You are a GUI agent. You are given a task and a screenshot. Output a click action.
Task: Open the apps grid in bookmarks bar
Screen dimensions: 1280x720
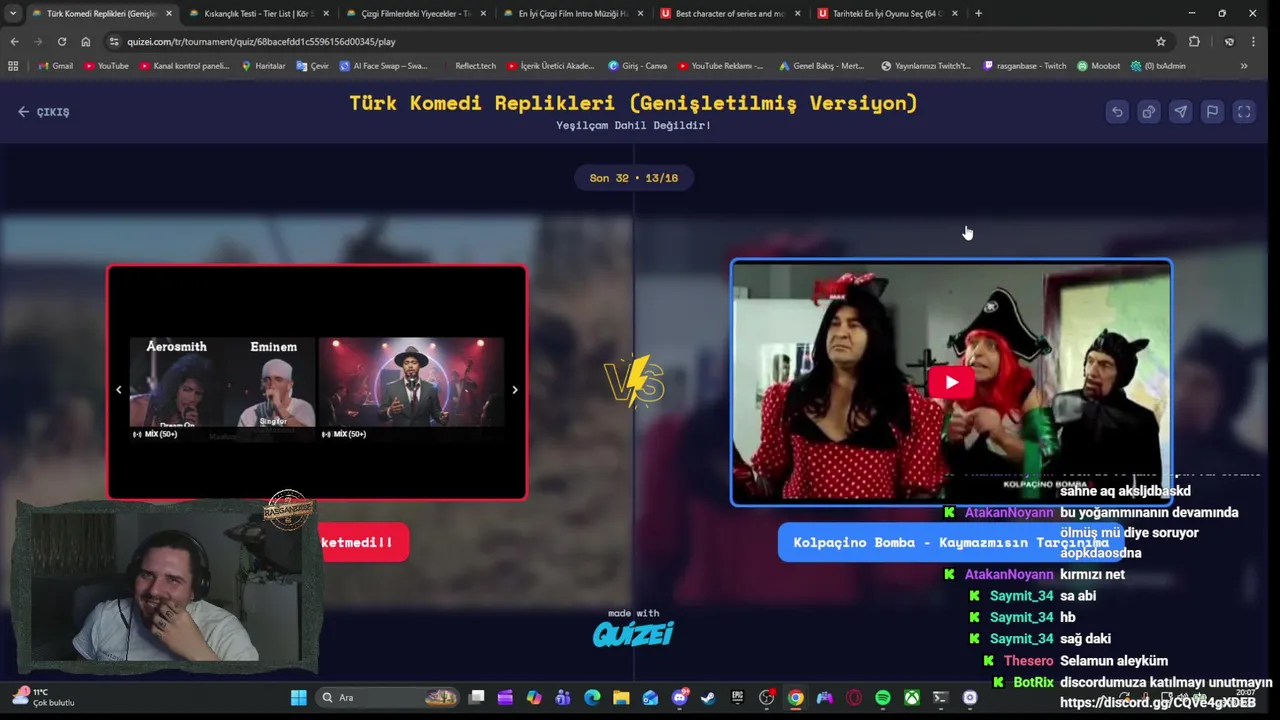(13, 66)
